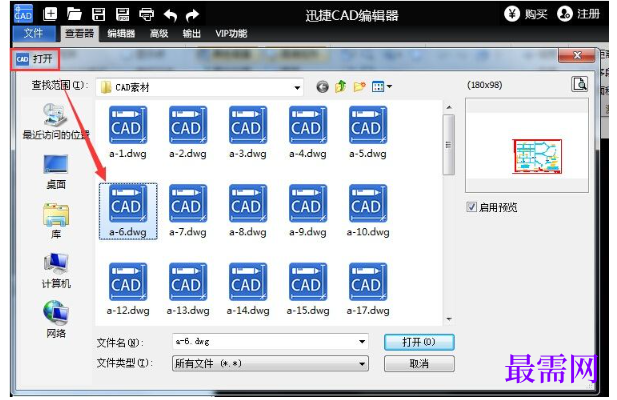Click the 购买 purchase button
The image size is (617, 400).
[526, 14]
